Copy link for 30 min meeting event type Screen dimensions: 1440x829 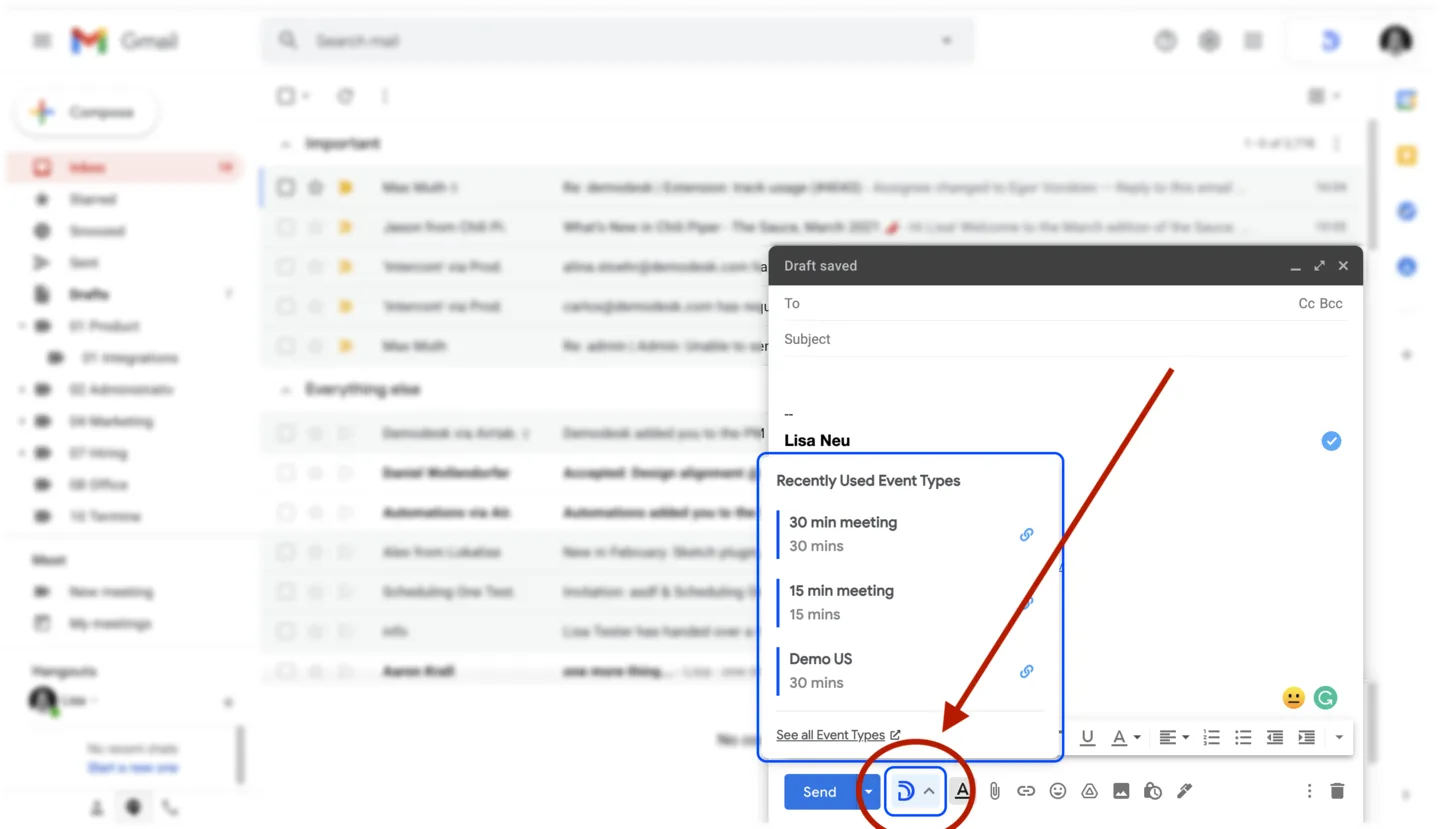[x=1026, y=535]
